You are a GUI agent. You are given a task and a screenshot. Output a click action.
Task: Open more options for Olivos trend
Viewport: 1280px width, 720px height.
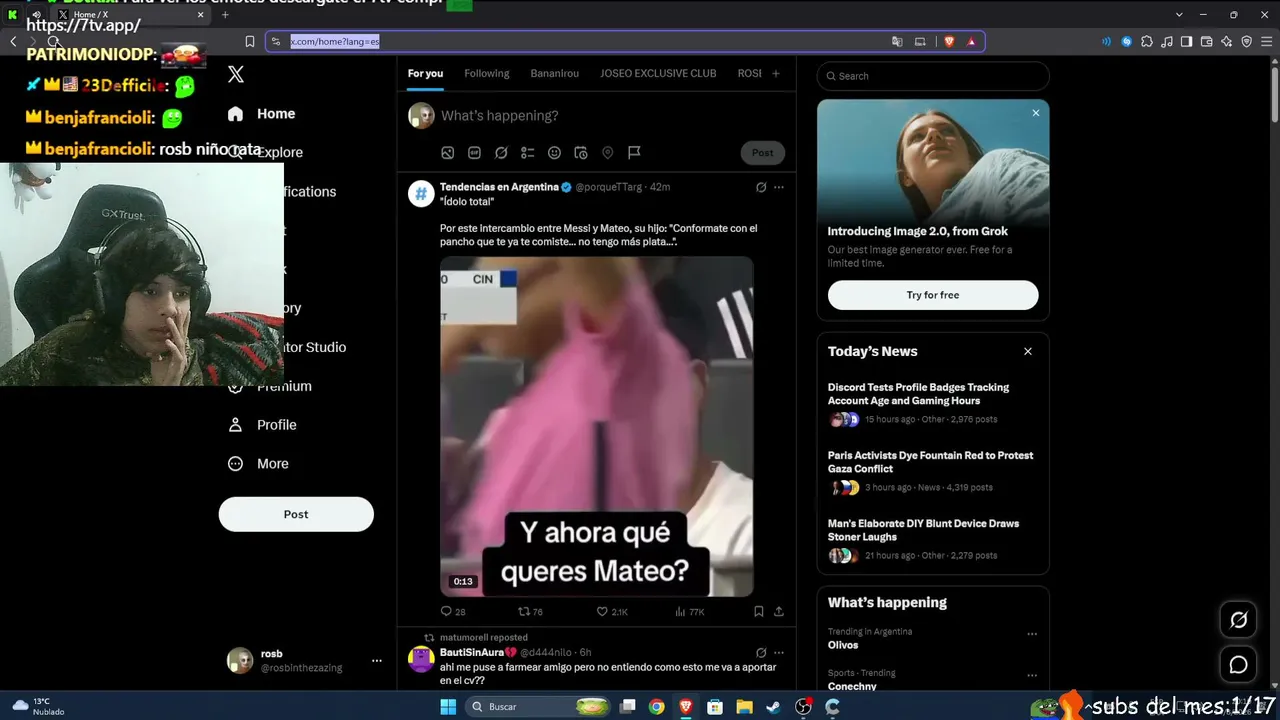click(1032, 634)
